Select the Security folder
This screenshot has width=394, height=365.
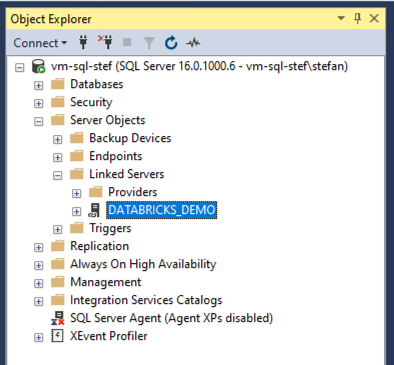(91, 102)
